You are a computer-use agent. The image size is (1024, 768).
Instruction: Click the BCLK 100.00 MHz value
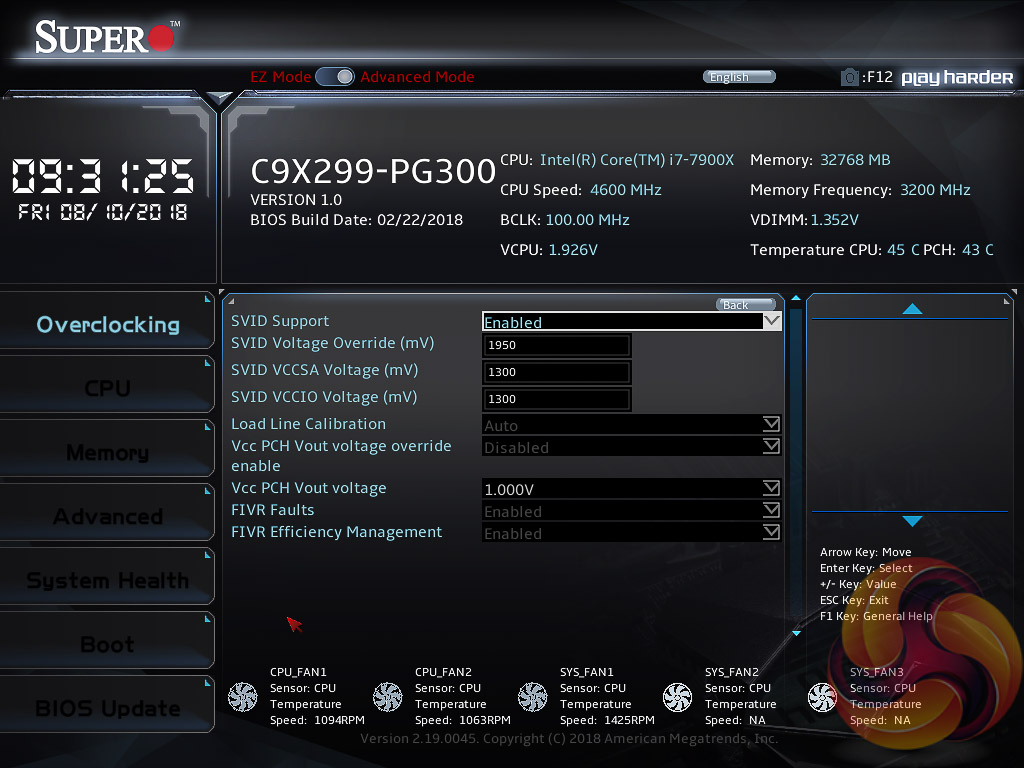coord(587,219)
